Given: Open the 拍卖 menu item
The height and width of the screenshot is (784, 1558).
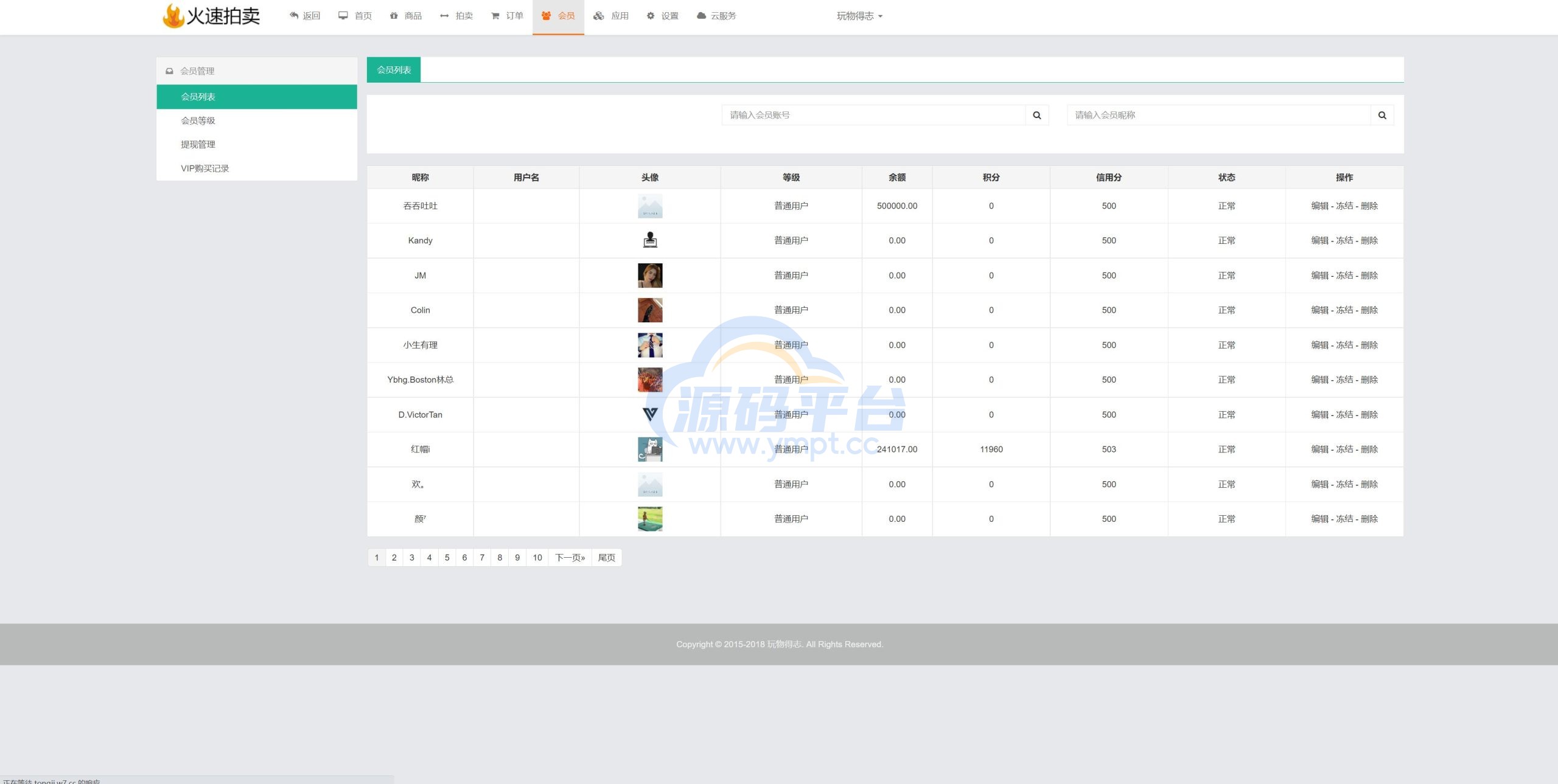Looking at the screenshot, I should coord(456,16).
